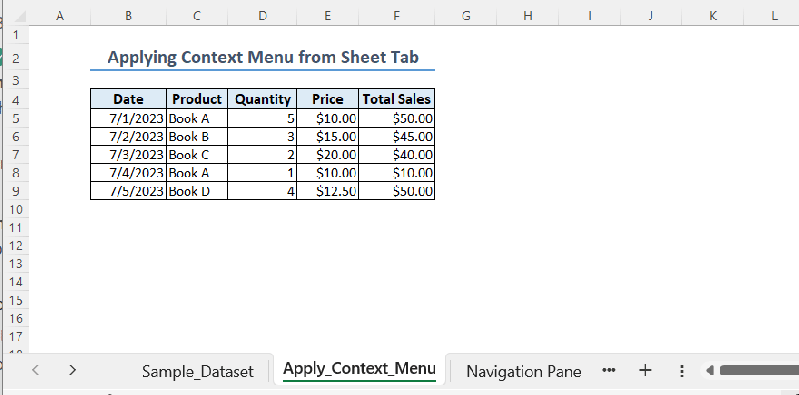This screenshot has height=395, width=799.
Task: Select price $10.00 in 7/1/2023 row
Action: click(328, 118)
